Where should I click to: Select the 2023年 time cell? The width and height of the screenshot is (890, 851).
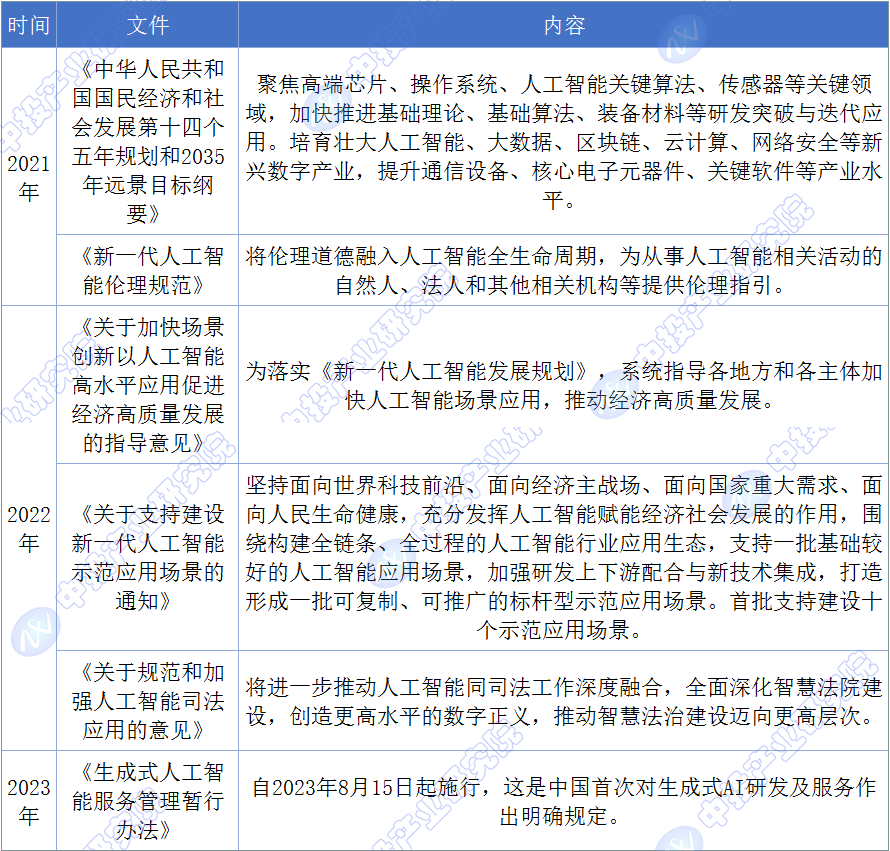[28, 801]
